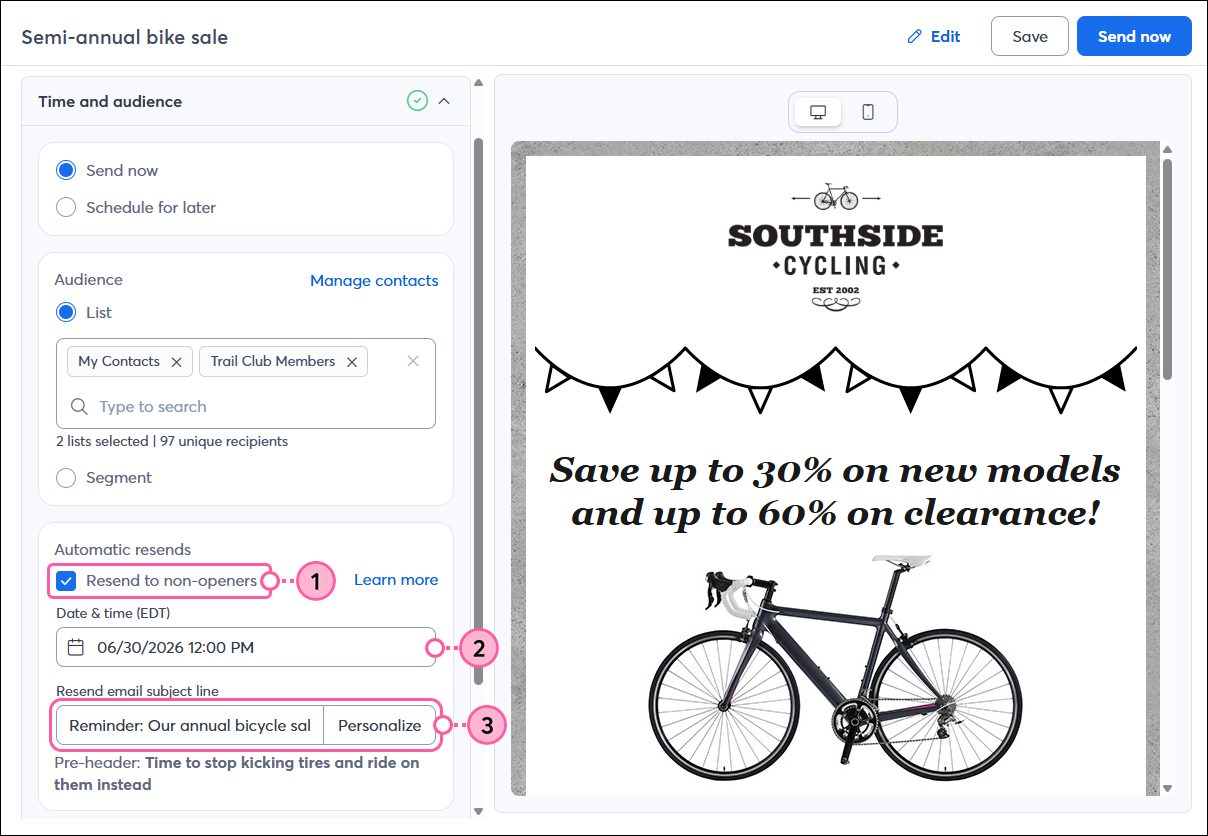This screenshot has height=836, width=1208.
Task: Click Automatic resends heading
Action: coord(122,549)
